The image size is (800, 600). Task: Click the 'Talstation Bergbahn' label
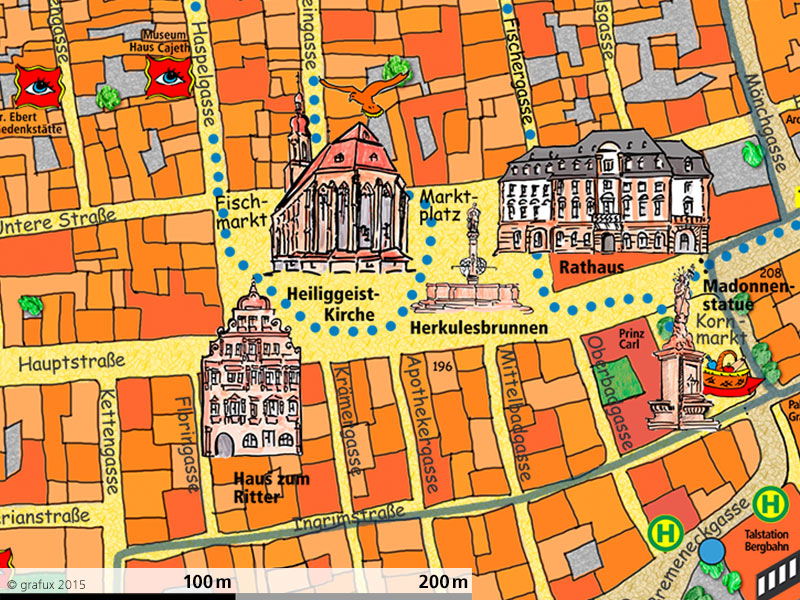pyautogui.click(x=766, y=541)
